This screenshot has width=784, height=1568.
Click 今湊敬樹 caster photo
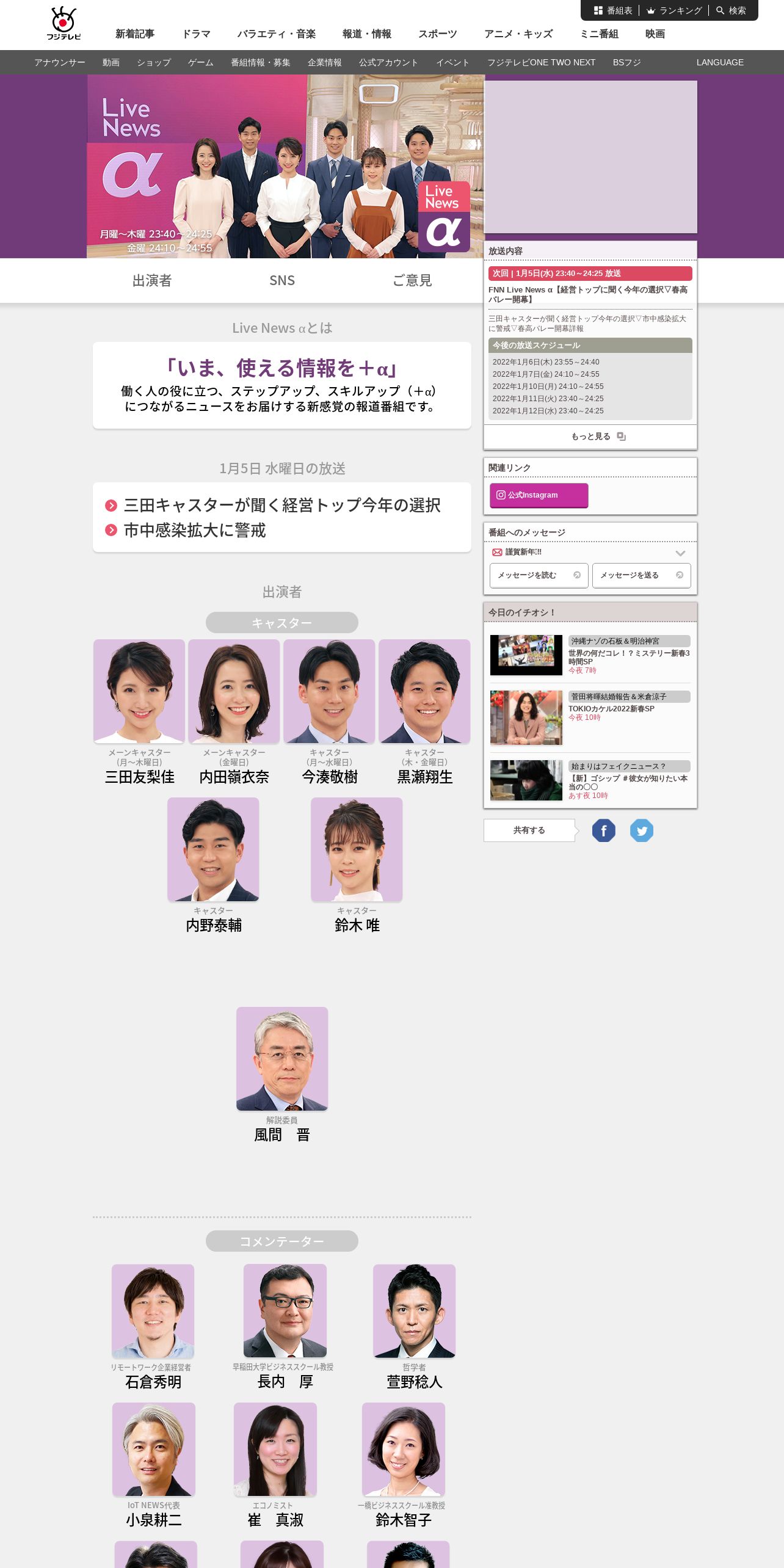pyautogui.click(x=329, y=691)
